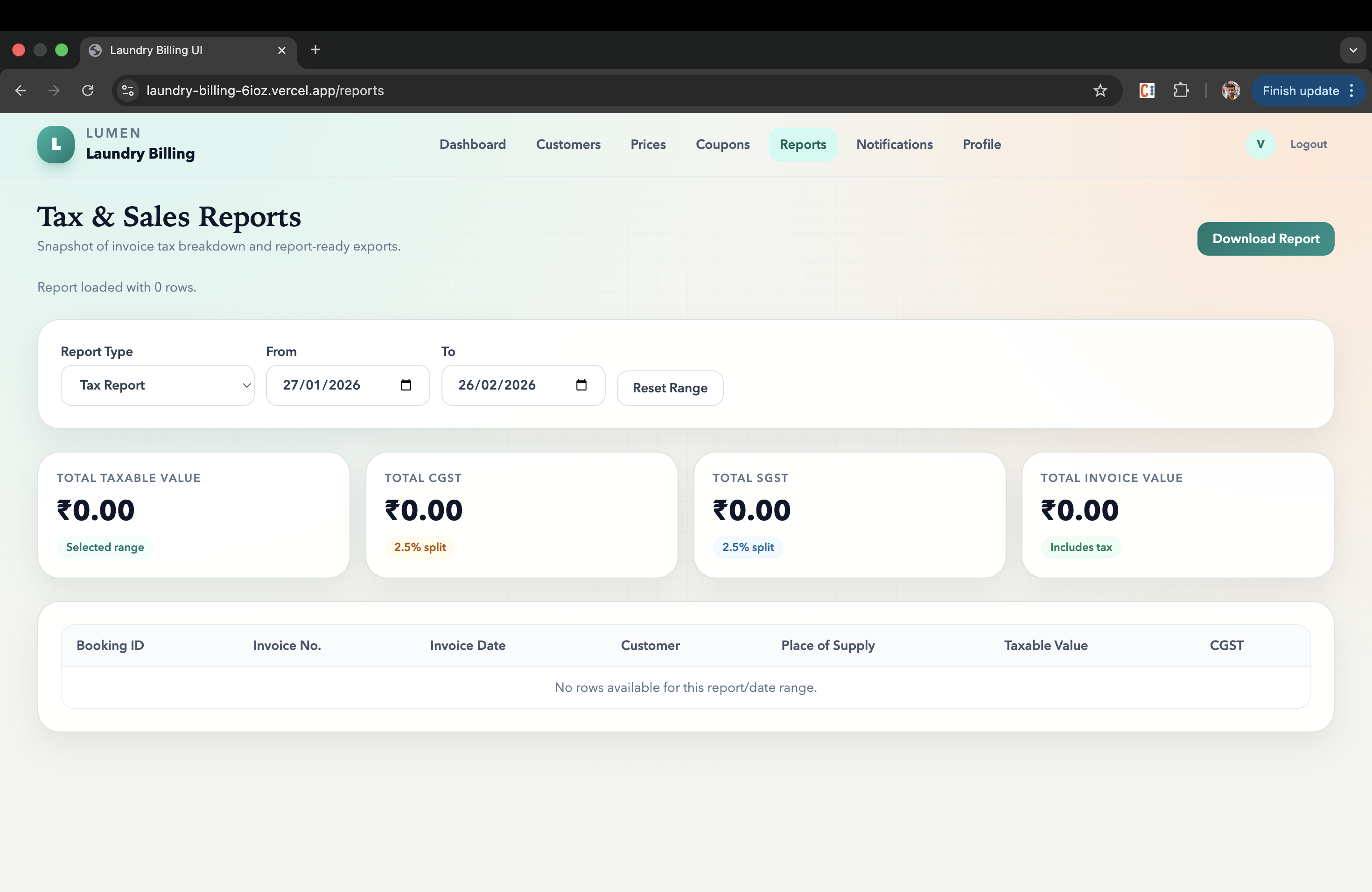
Task: Switch to the Notifications page
Action: (x=894, y=144)
